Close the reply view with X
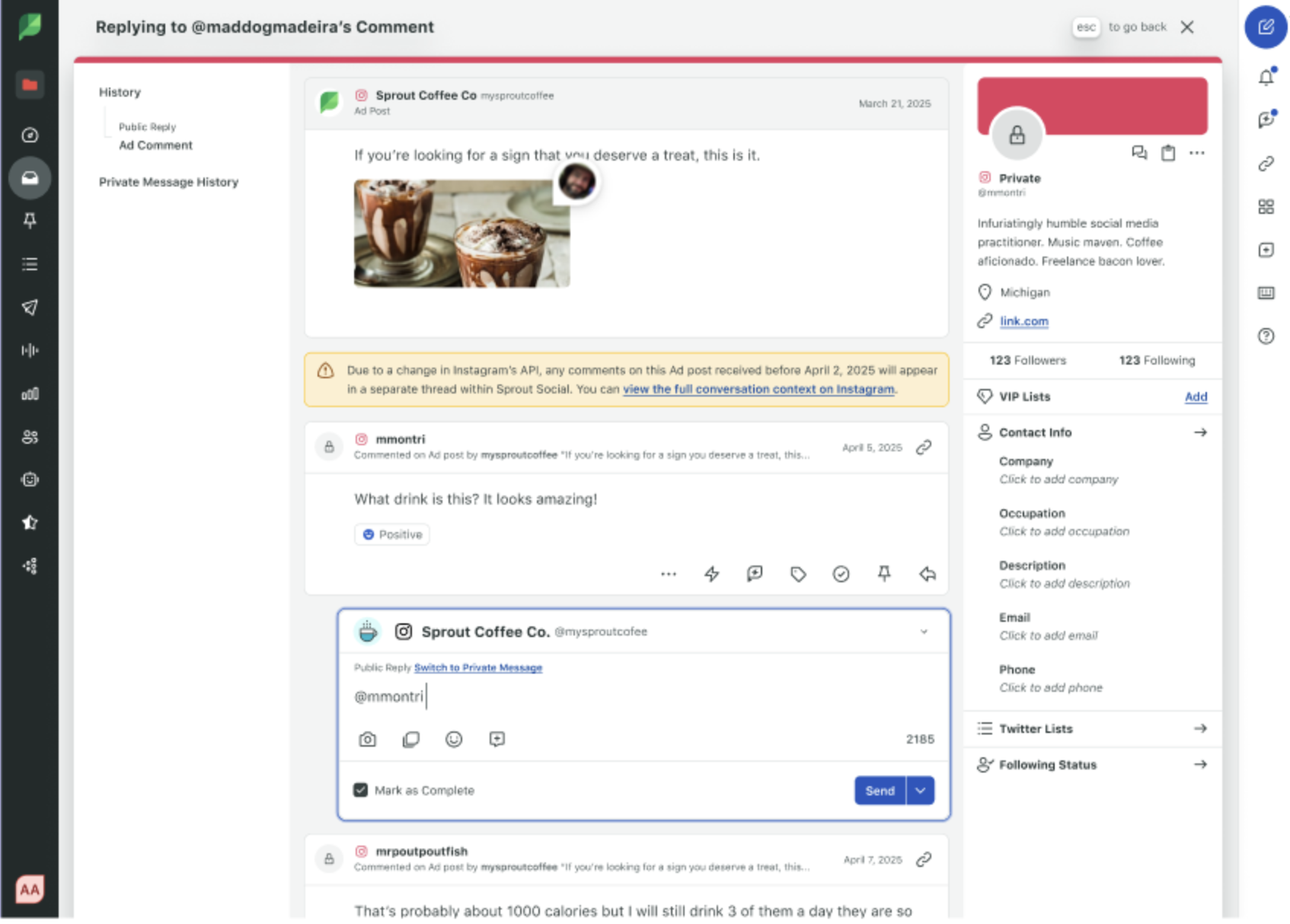1290x924 pixels. click(1186, 27)
